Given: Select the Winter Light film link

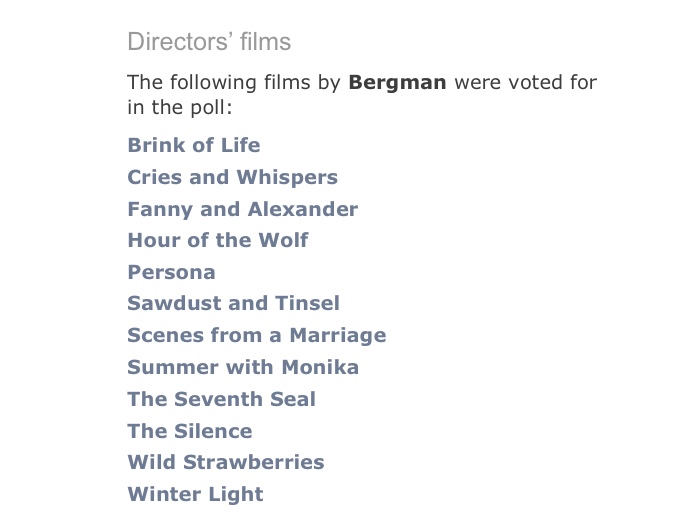Looking at the screenshot, I should [195, 494].
